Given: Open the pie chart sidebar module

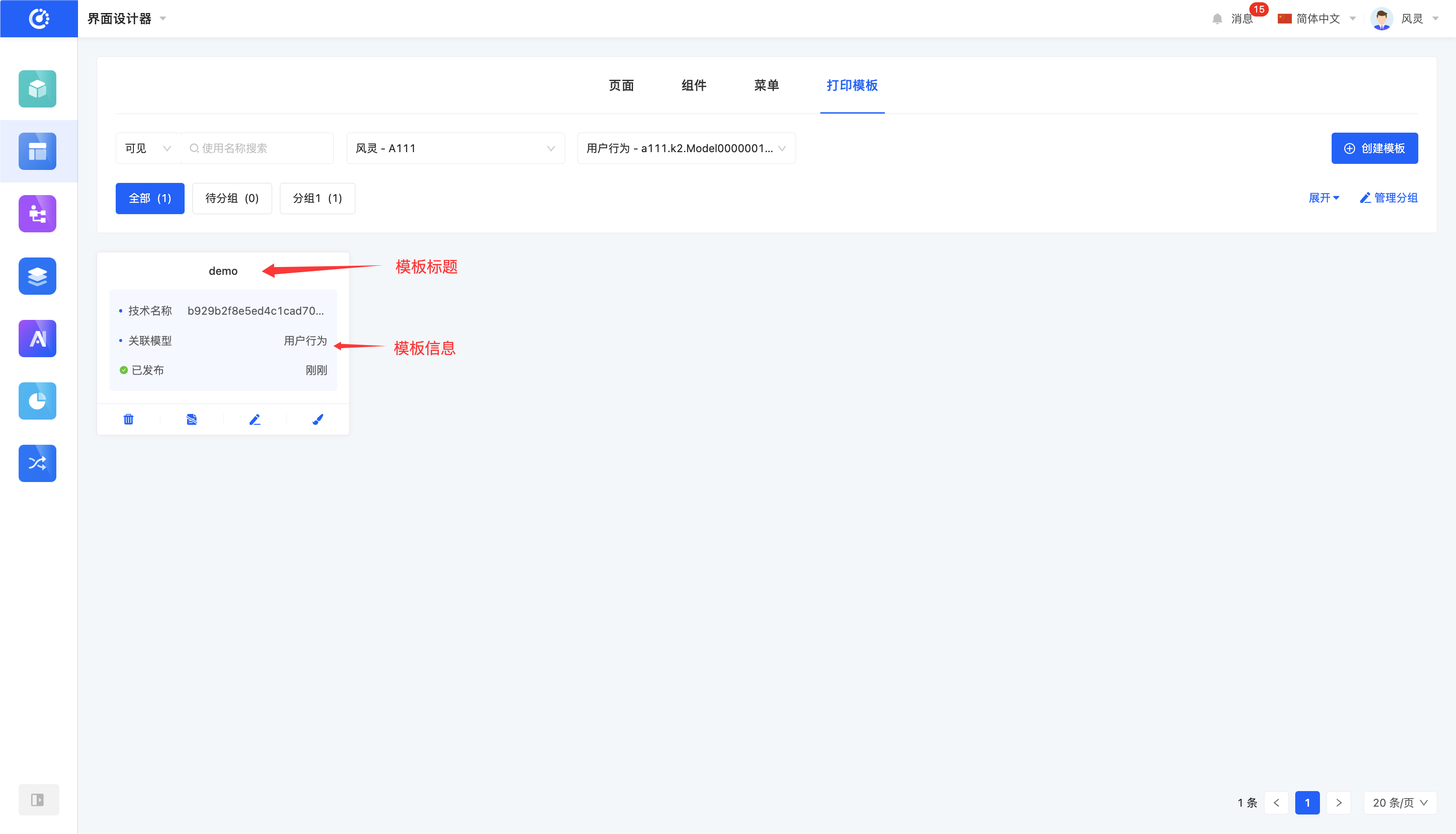Looking at the screenshot, I should 37,401.
